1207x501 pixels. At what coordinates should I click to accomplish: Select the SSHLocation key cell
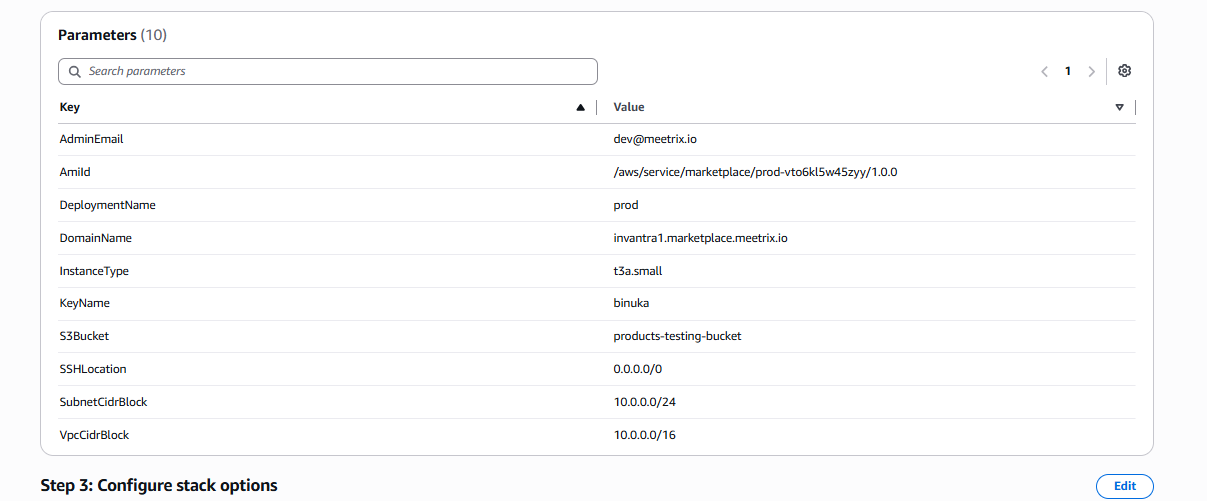pos(93,369)
